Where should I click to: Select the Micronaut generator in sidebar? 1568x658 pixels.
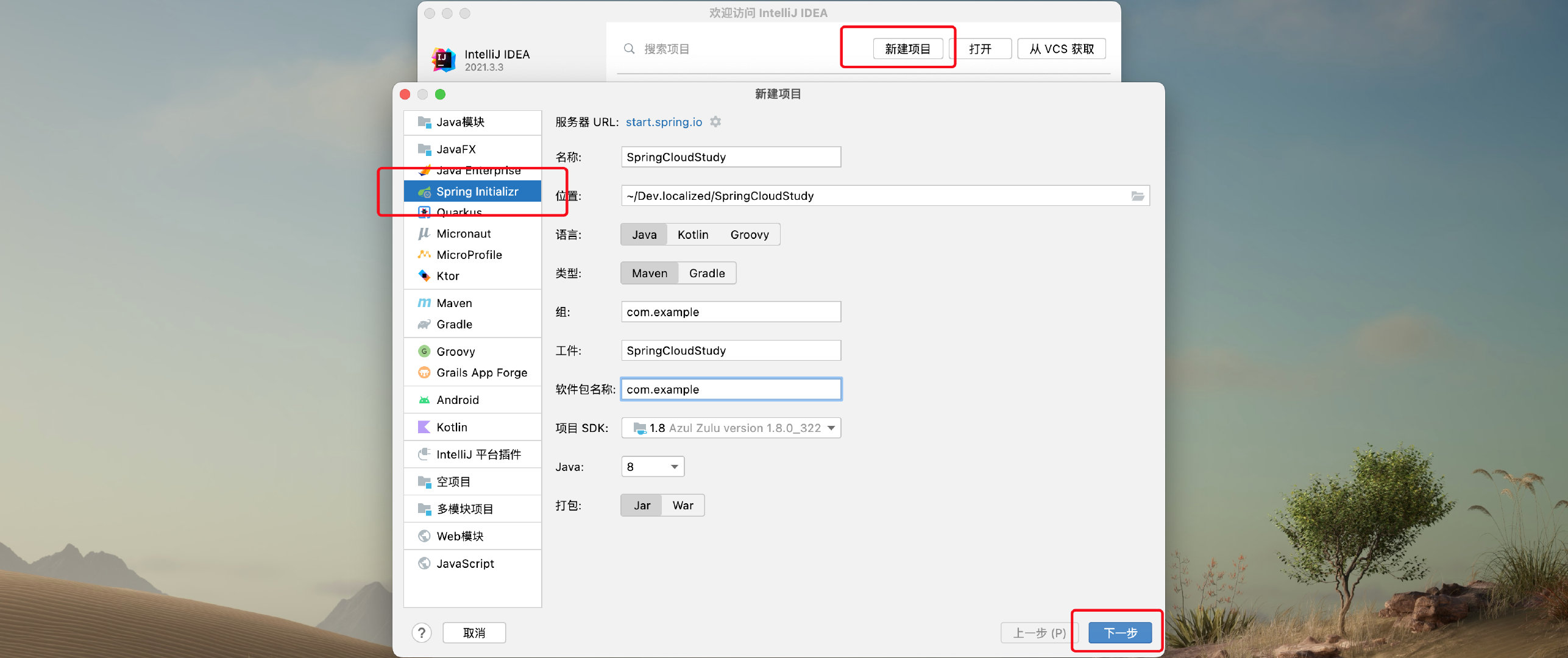pos(463,234)
